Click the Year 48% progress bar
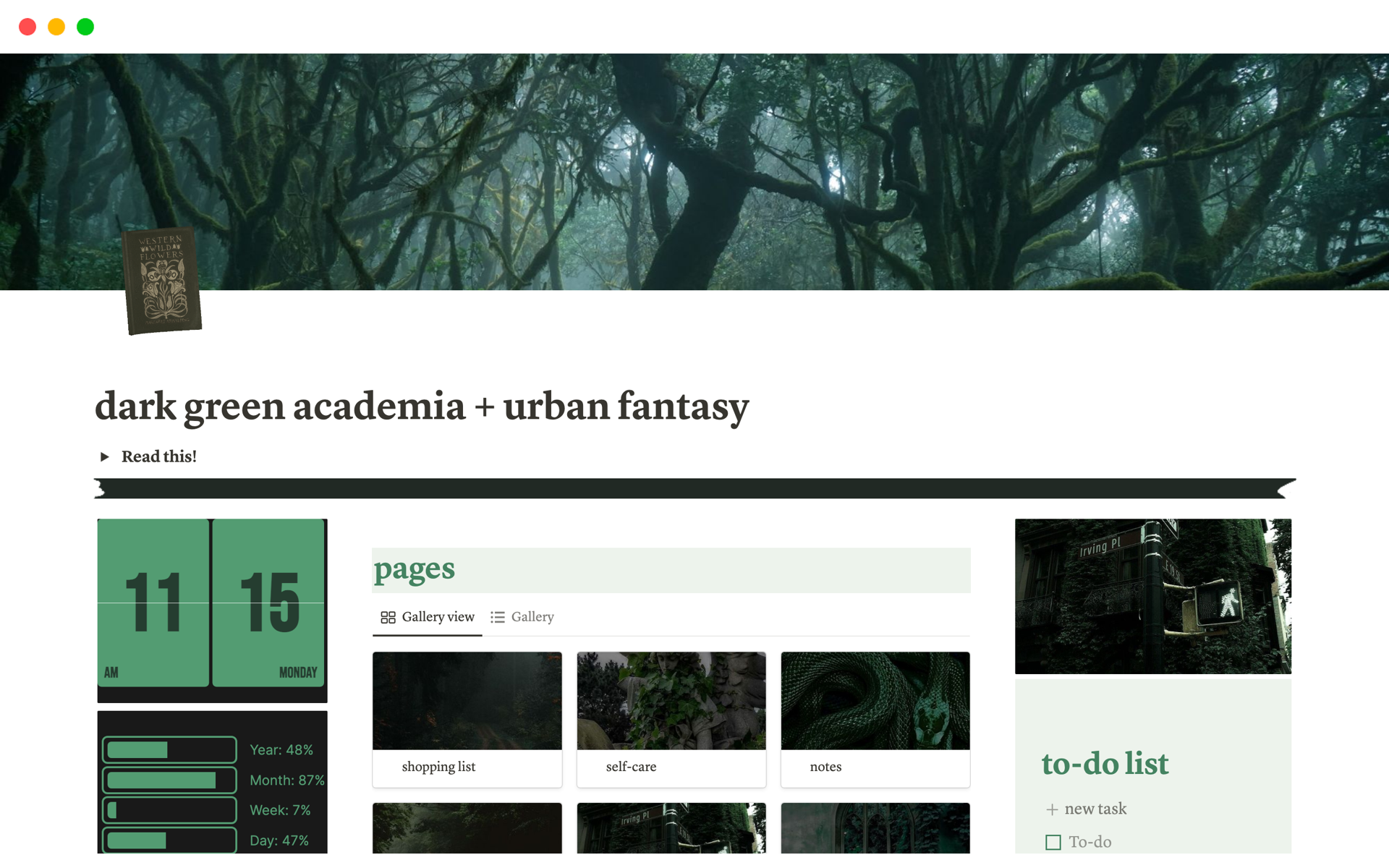The image size is (1389, 868). (170, 750)
